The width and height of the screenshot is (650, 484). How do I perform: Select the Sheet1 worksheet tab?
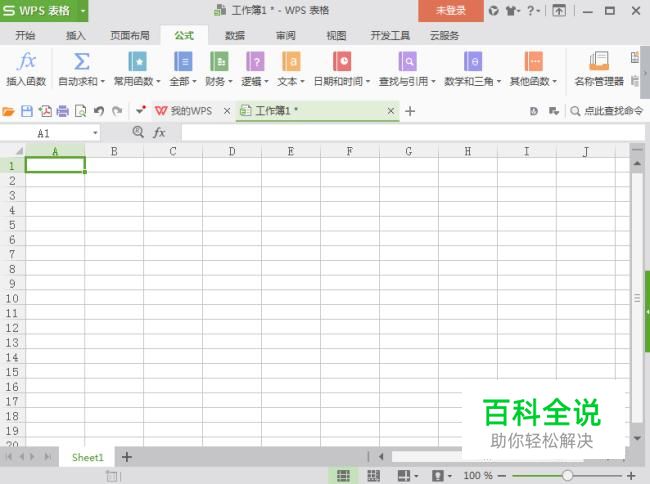[x=87, y=457]
